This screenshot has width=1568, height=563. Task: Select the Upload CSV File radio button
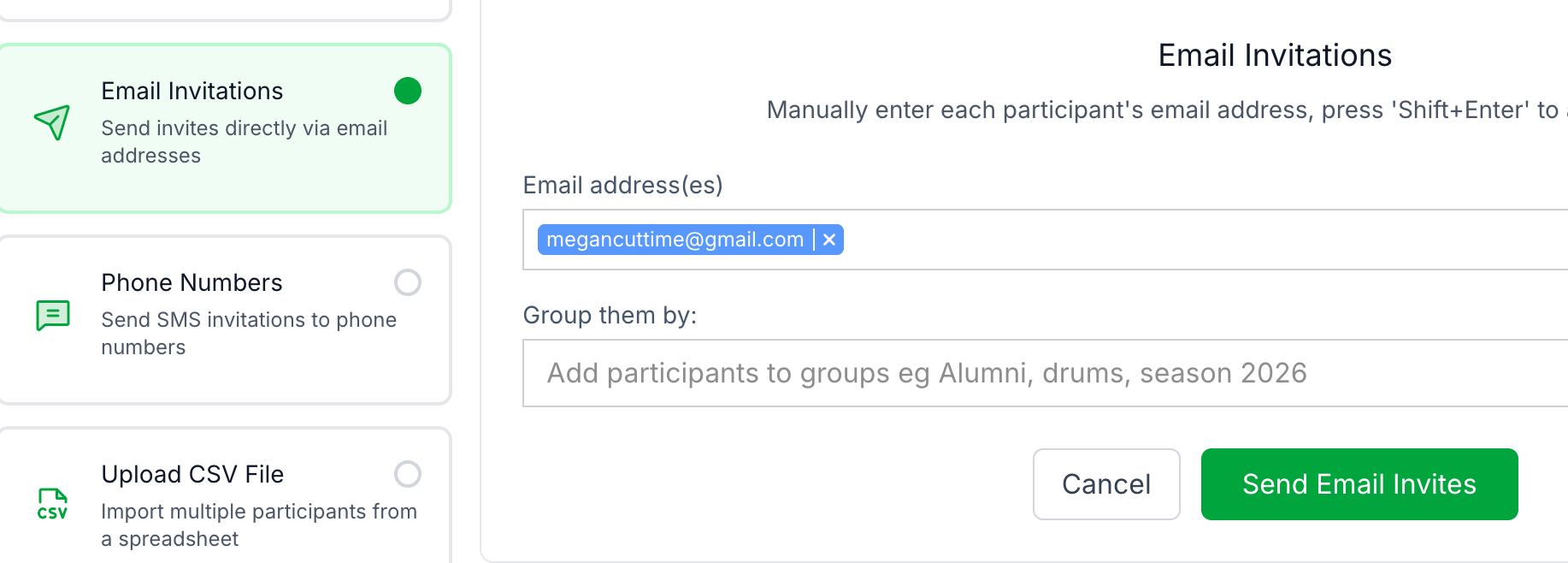408,474
